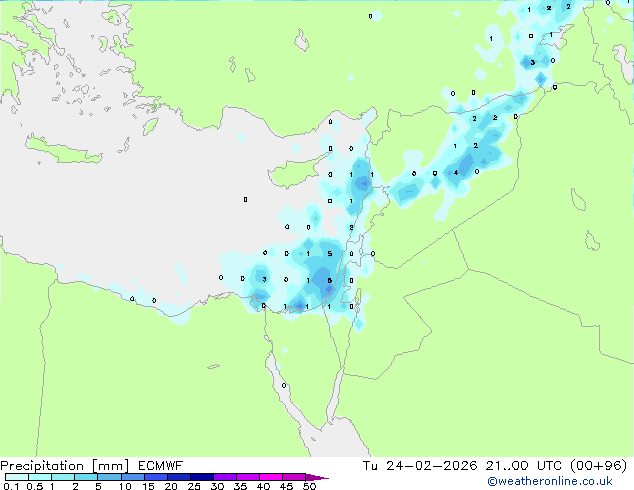This screenshot has width=634, height=490.
Task: Click the 1–2 mm legend swatch
Action: tap(63, 477)
